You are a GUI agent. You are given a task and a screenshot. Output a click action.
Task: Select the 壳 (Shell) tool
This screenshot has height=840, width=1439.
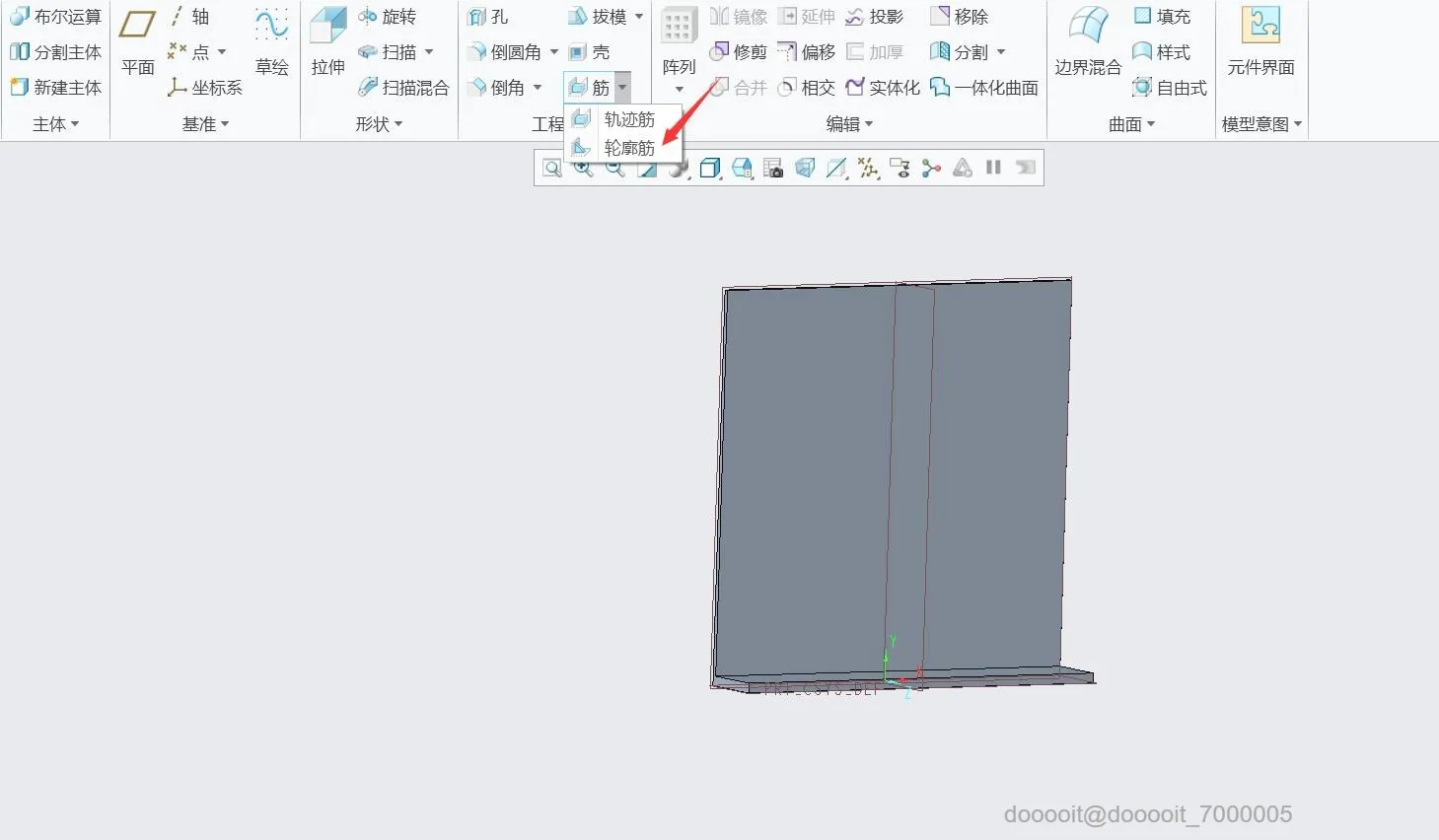pyautogui.click(x=593, y=51)
